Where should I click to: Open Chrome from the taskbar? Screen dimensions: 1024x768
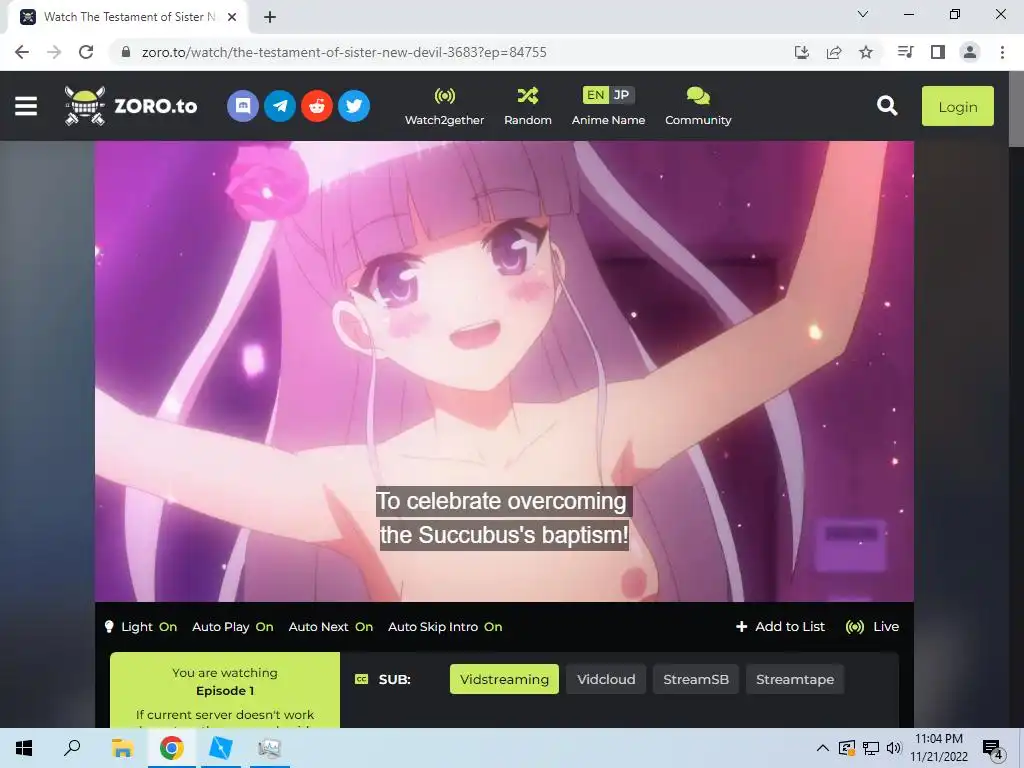pyautogui.click(x=171, y=748)
